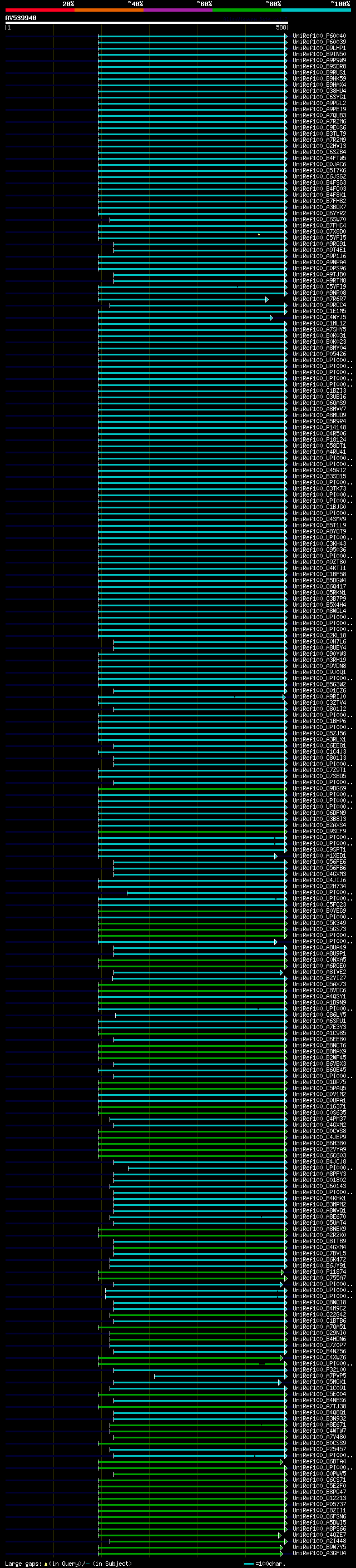
Task: Select the UniRef100_A9RG91 label
Action: (x=319, y=244)
